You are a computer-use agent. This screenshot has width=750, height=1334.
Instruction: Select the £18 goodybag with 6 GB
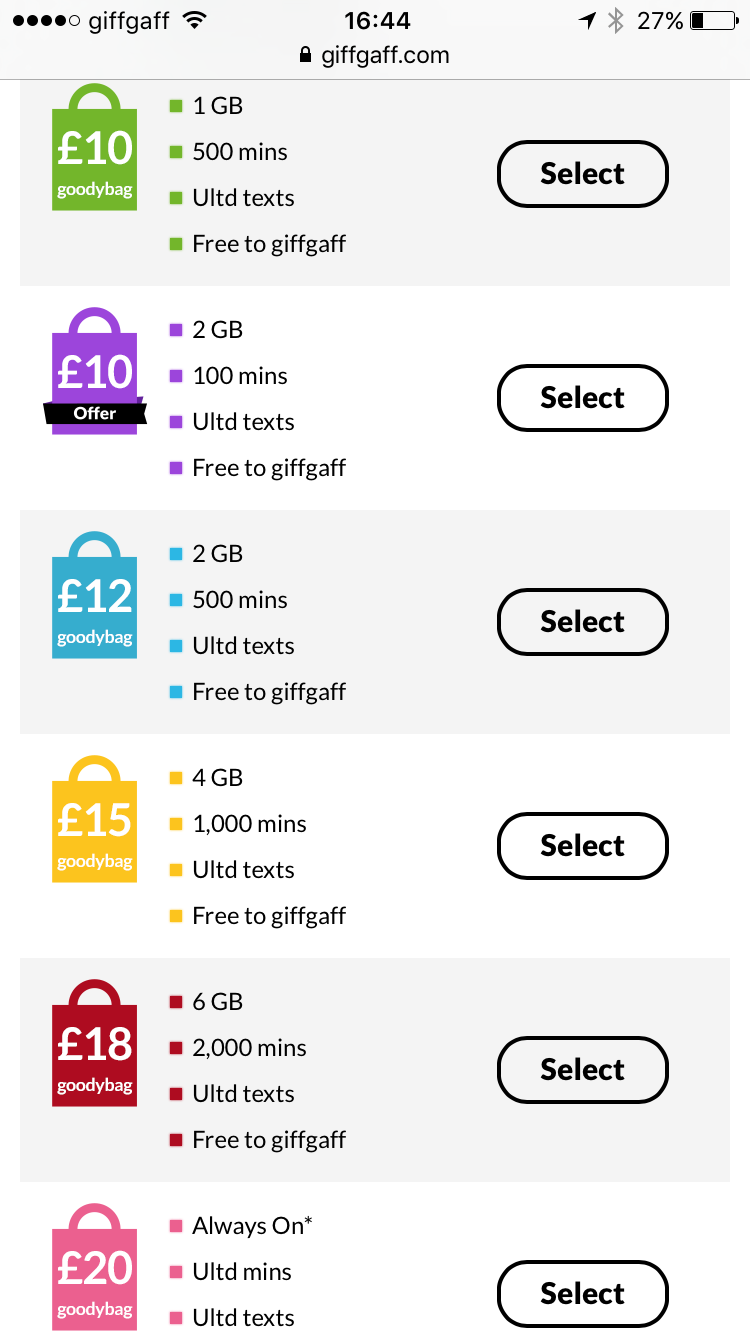pyautogui.click(x=582, y=1070)
